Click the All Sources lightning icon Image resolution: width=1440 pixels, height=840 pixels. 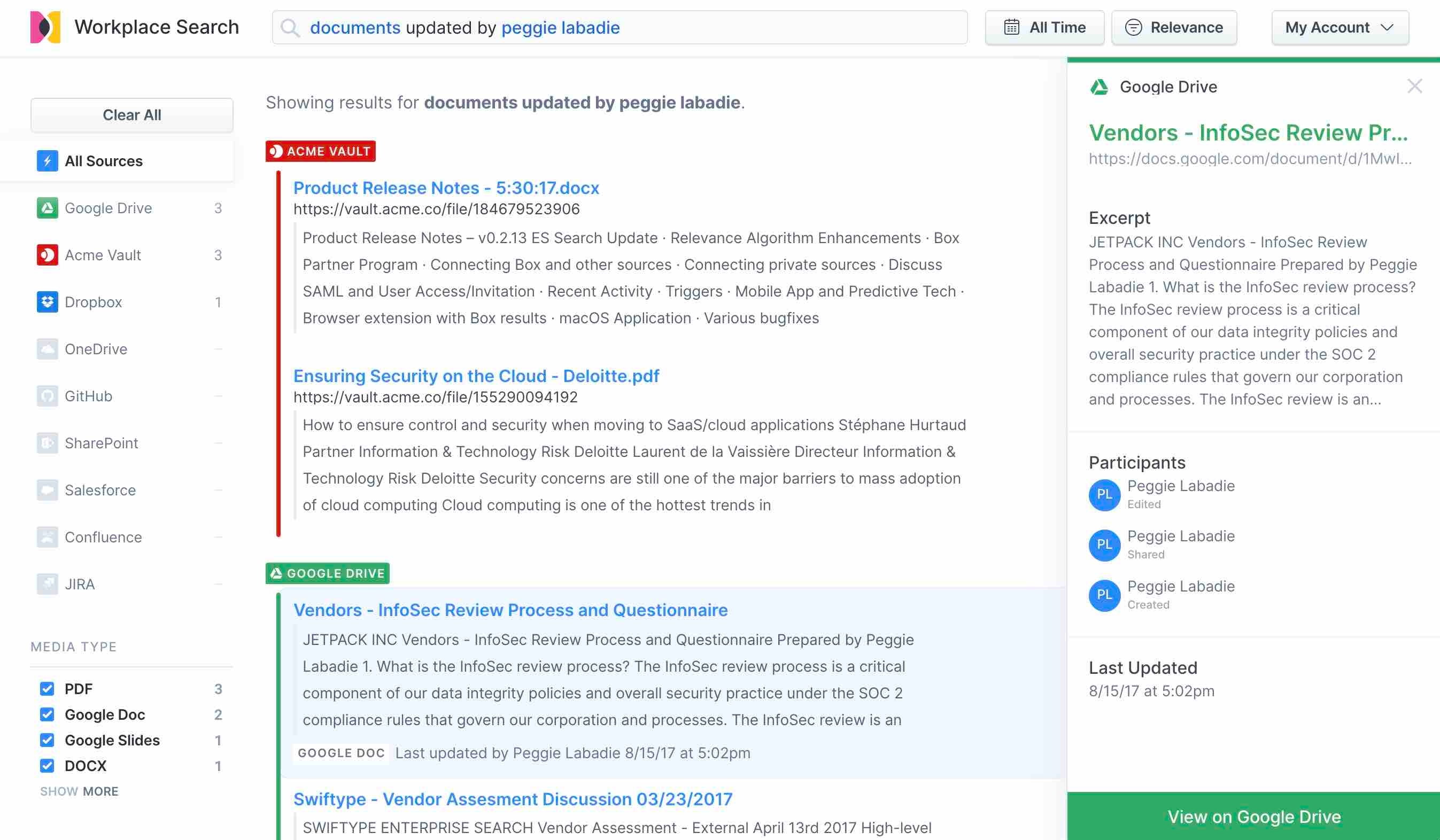click(x=48, y=161)
